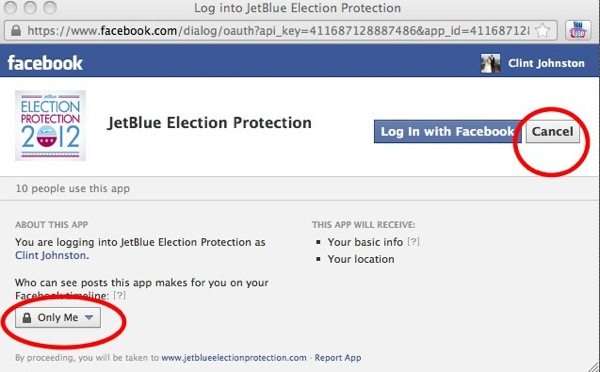Open Clint Johnston name in header
Image resolution: width=600 pixels, height=372 pixels.
click(x=546, y=64)
